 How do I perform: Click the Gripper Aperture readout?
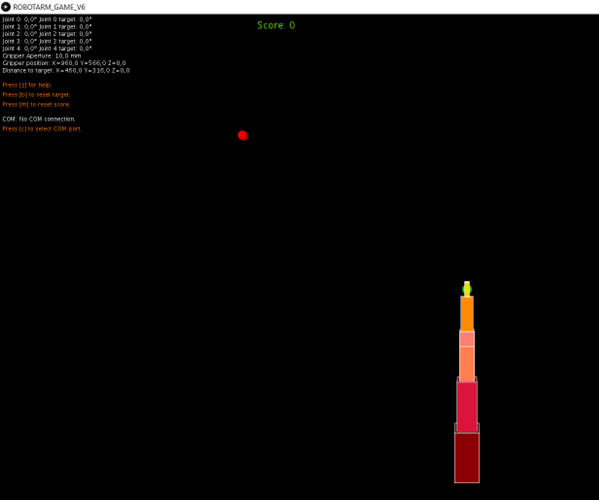coord(42,56)
